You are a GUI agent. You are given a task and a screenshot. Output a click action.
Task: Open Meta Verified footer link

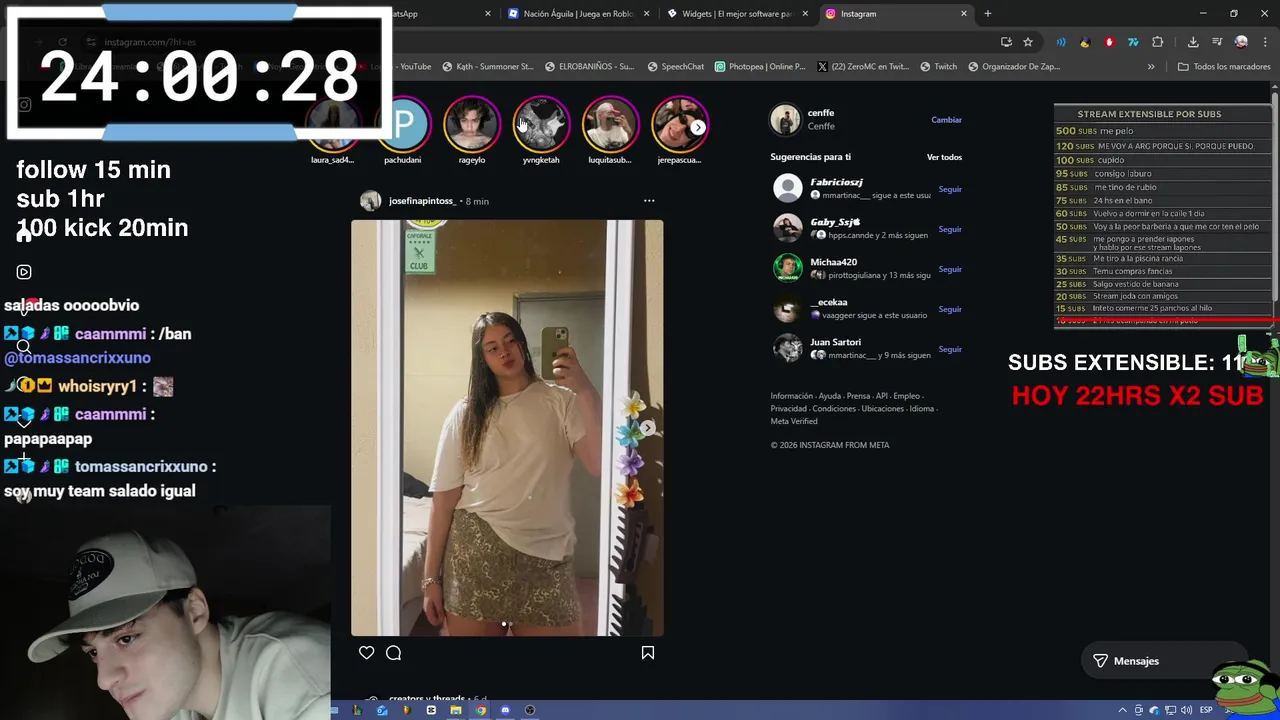(x=794, y=422)
